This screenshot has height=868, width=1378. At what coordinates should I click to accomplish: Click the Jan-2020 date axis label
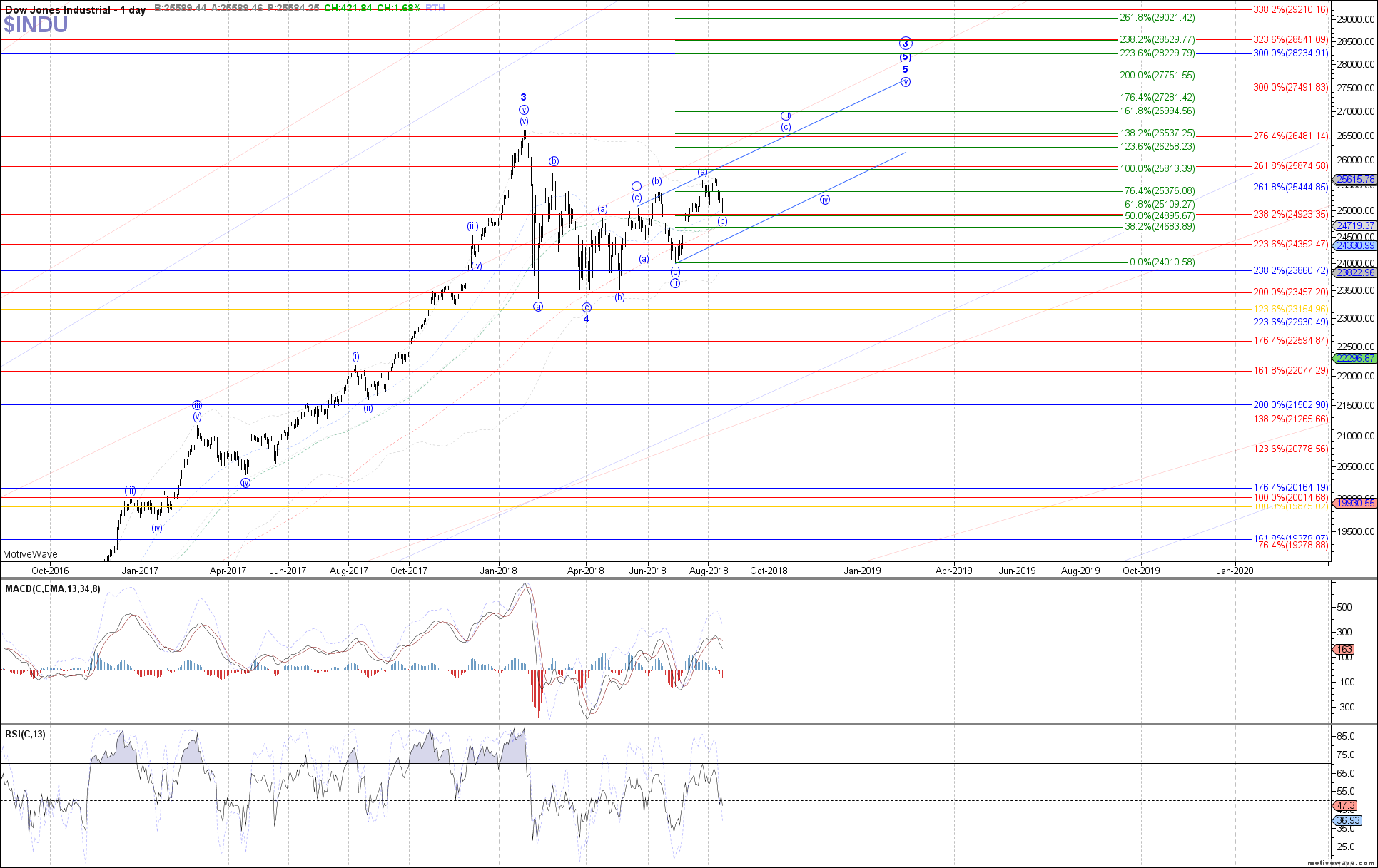pos(1235,571)
